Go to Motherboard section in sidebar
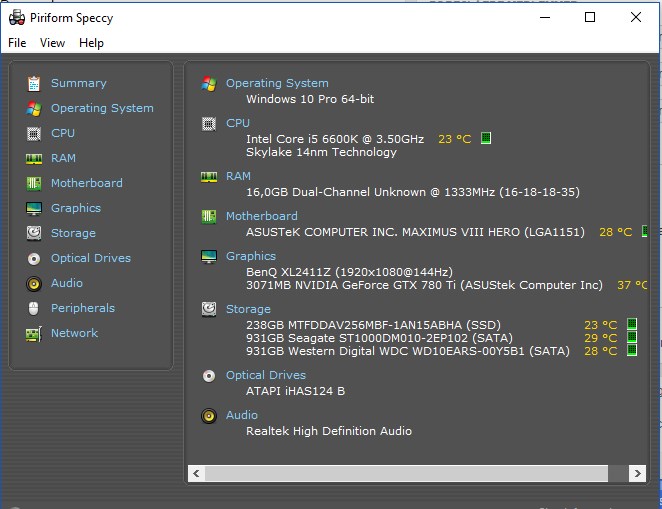Screen dimensions: 662x509 point(87,183)
